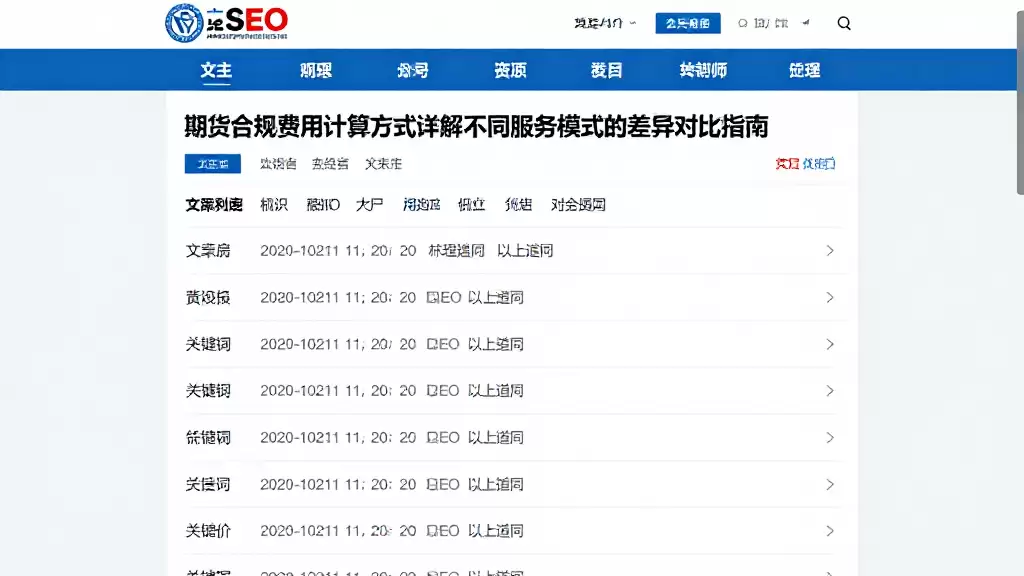Click the circular user icon beside login text
Screen dimensions: 1024x576
pyautogui.click(x=743, y=24)
